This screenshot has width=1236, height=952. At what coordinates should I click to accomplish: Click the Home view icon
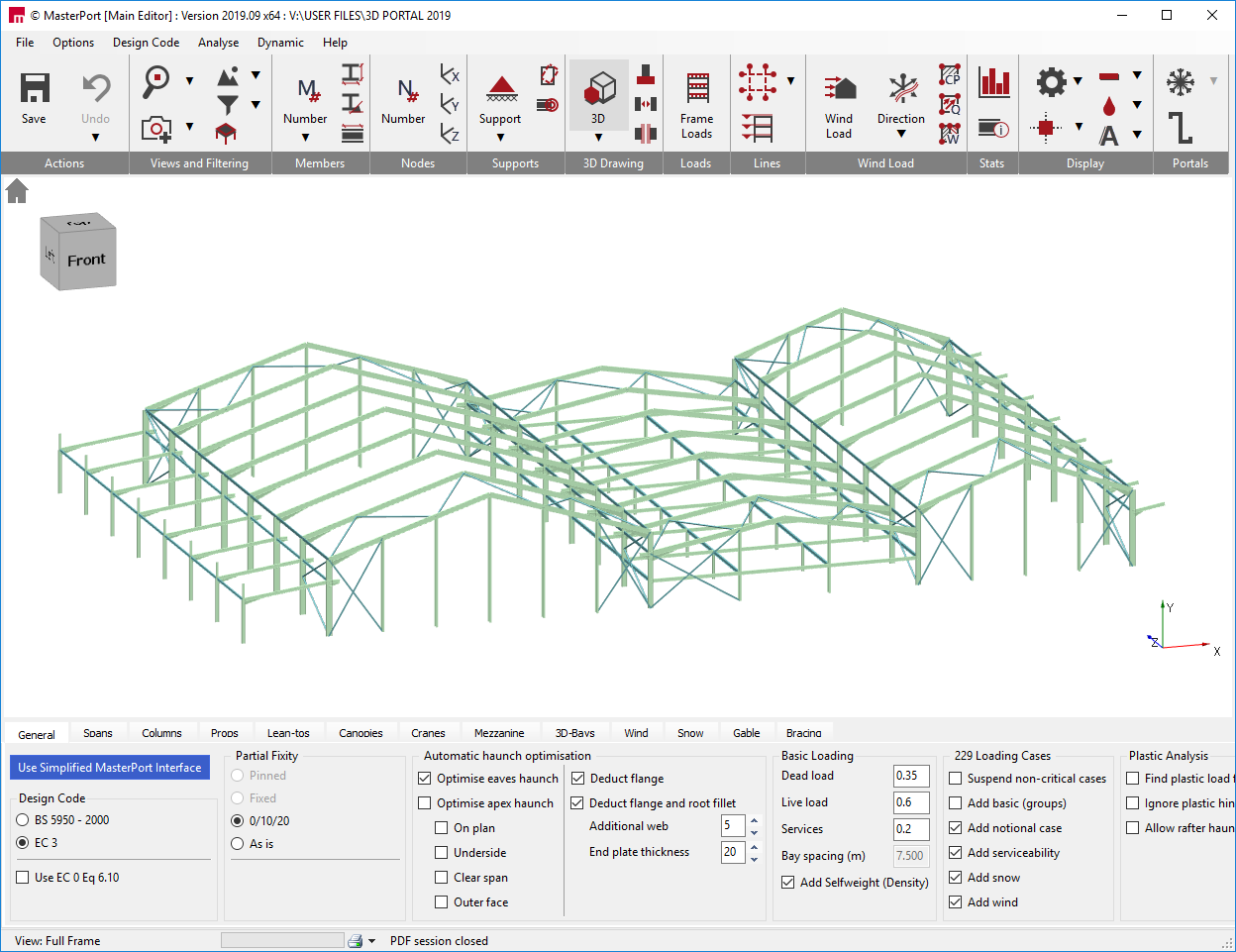(x=17, y=191)
